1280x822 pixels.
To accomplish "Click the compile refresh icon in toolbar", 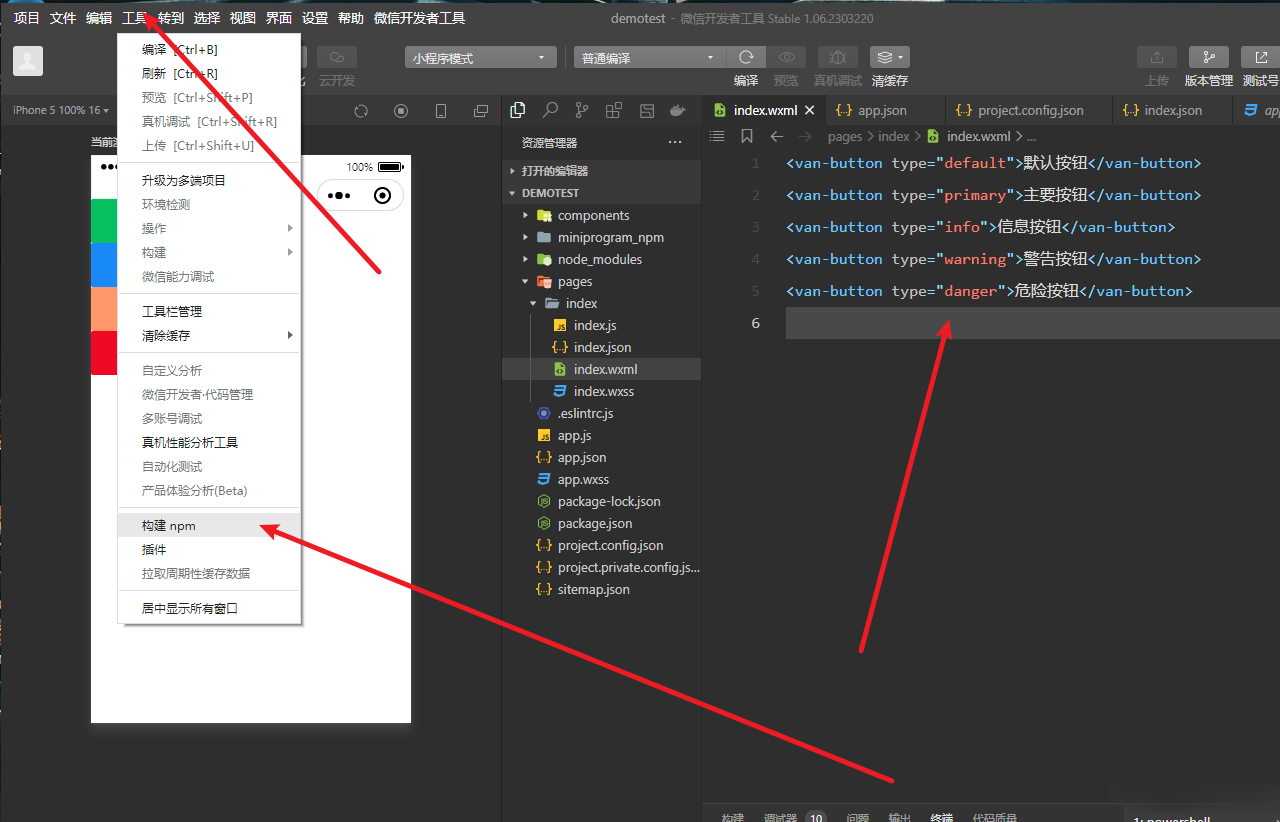I will tap(745, 58).
